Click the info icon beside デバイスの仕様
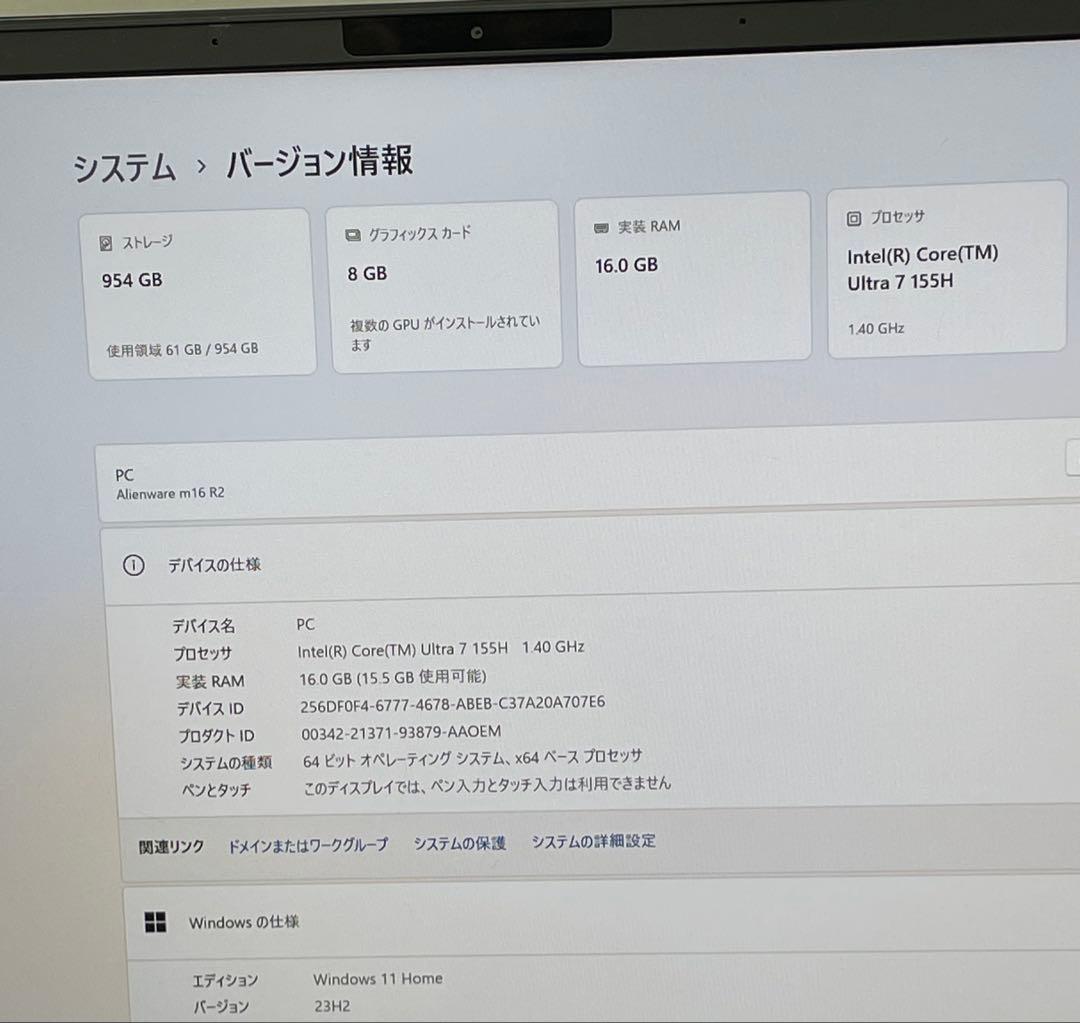The width and height of the screenshot is (1080, 1023). pyautogui.click(x=133, y=565)
